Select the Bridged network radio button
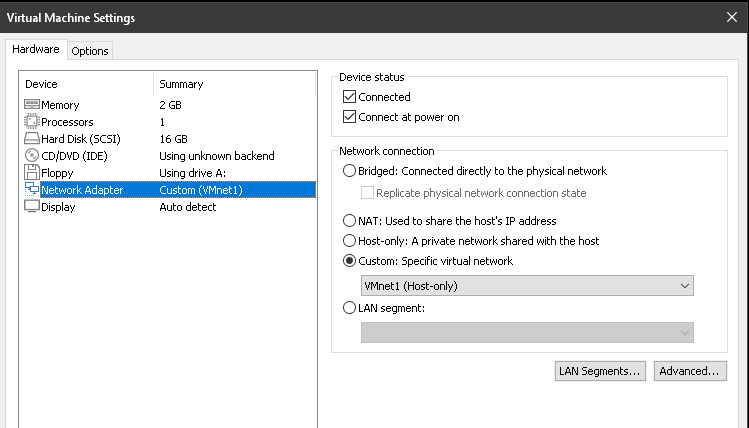Screen dimensions: 749x428 coord(349,171)
